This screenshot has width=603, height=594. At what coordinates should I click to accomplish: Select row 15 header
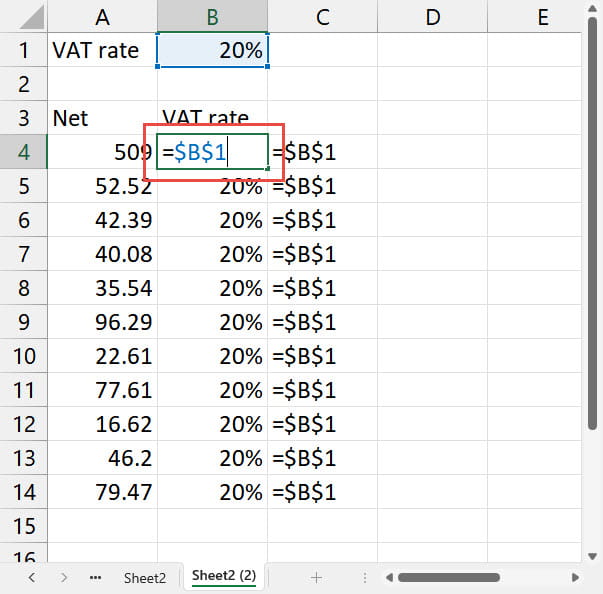click(x=23, y=525)
